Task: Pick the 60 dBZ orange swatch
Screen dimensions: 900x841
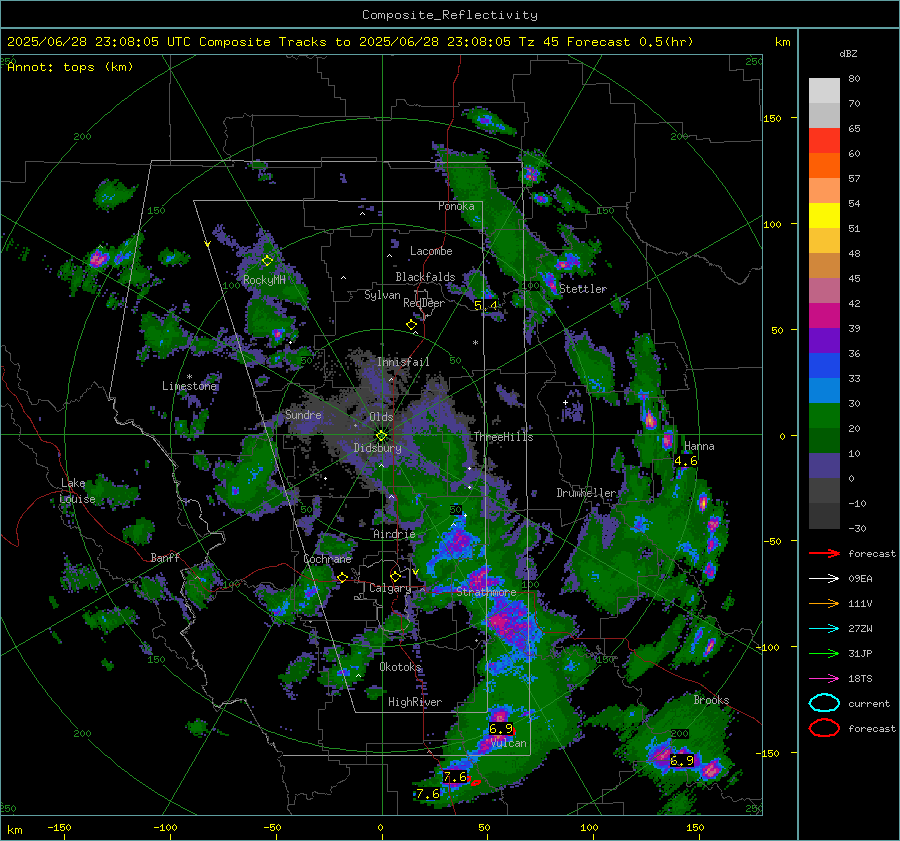Action: pos(824,165)
